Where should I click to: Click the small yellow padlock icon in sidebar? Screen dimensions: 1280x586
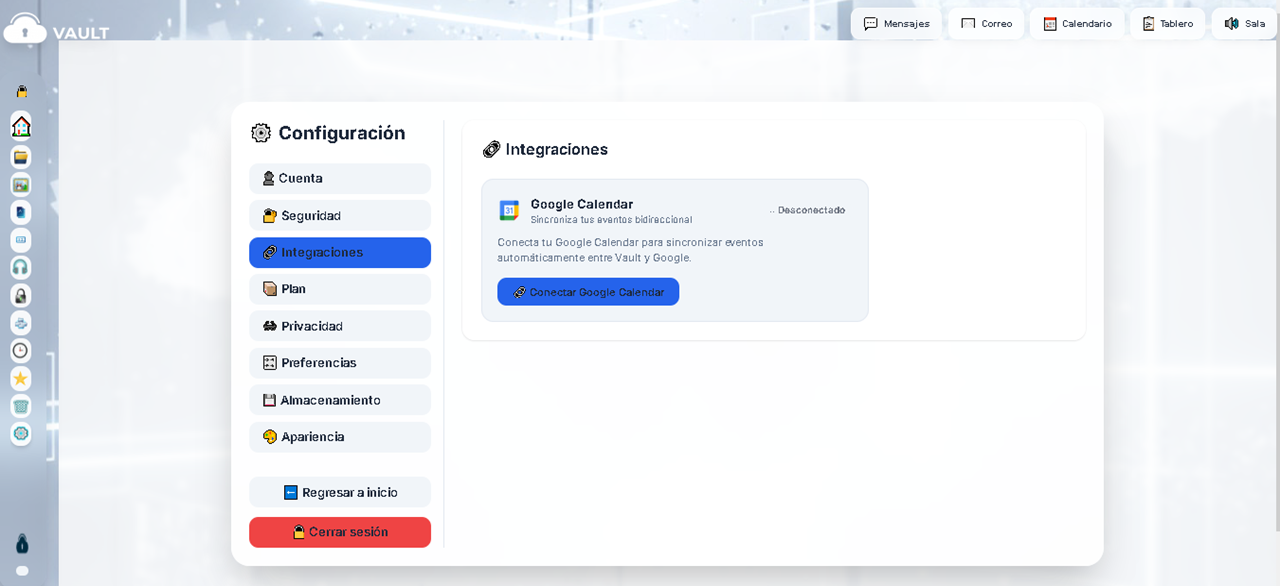(21, 92)
